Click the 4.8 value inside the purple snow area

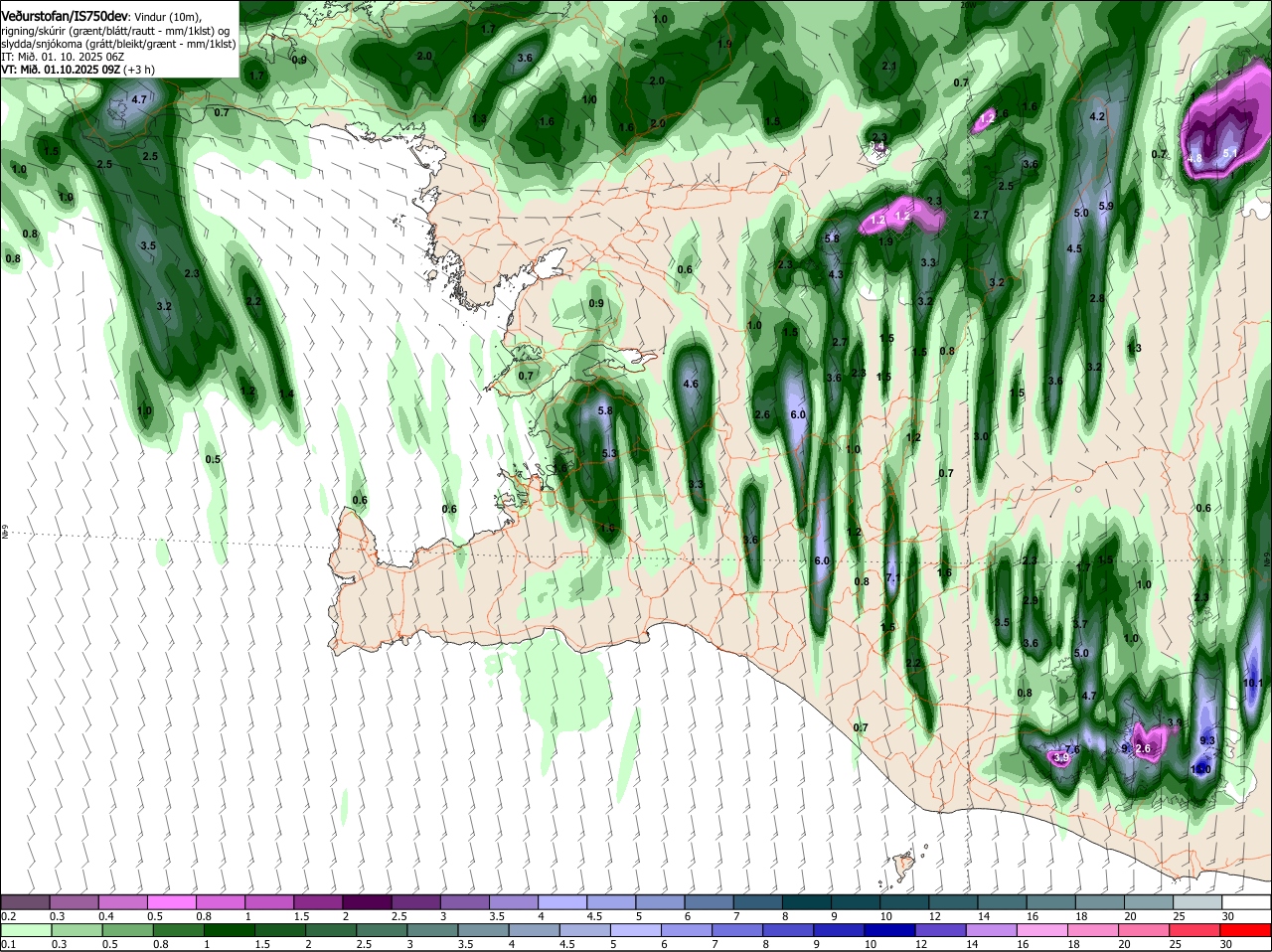coord(1195,158)
